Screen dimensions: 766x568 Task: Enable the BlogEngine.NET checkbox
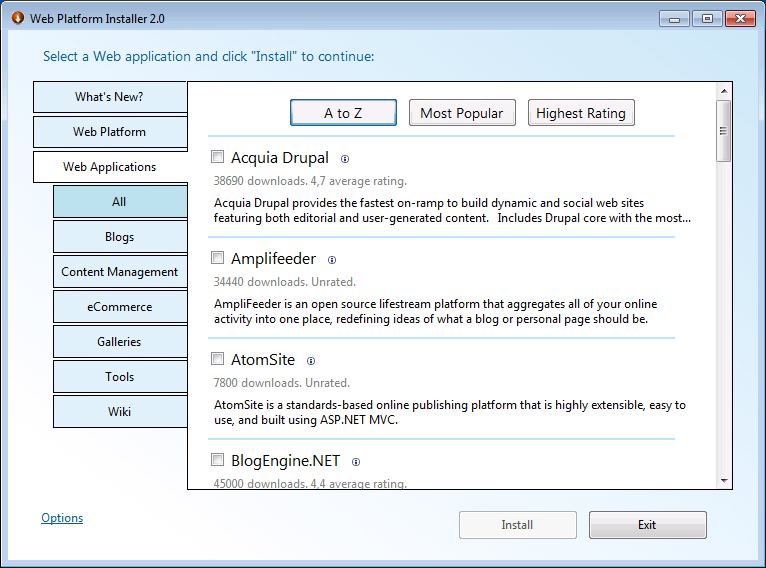coord(217,460)
